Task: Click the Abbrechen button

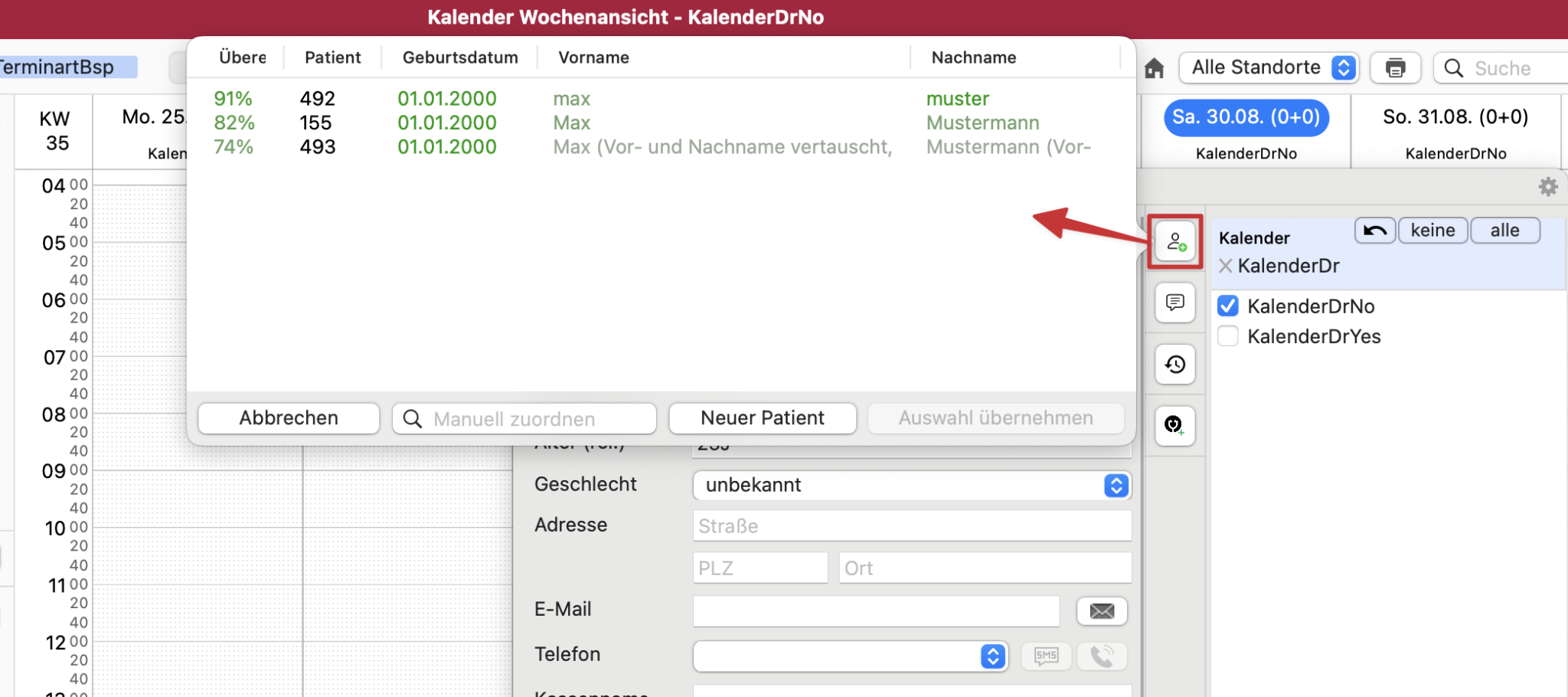Action: point(289,418)
